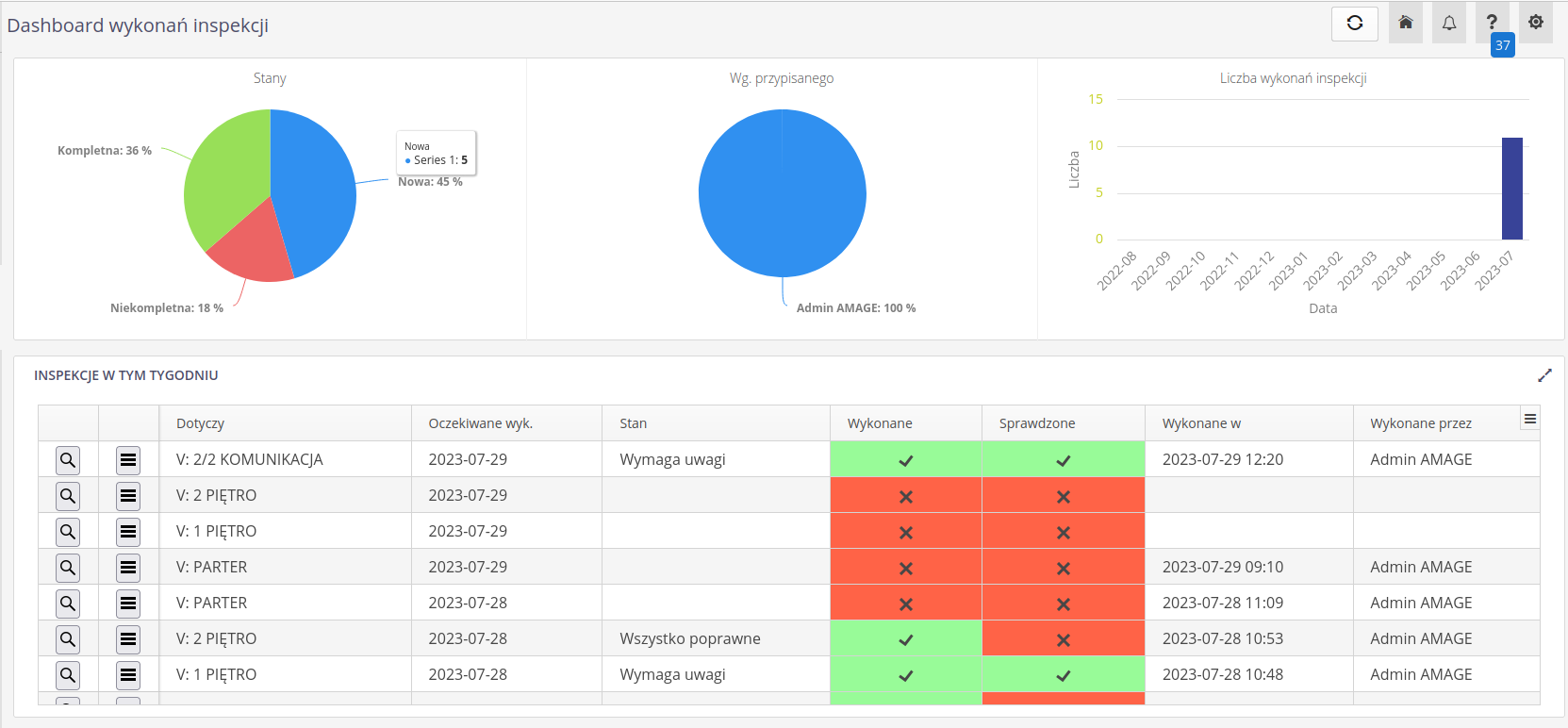The height and width of the screenshot is (728, 1568).
Task: Click Admin AMAGE: 100 % label
Action: pyautogui.click(x=856, y=308)
